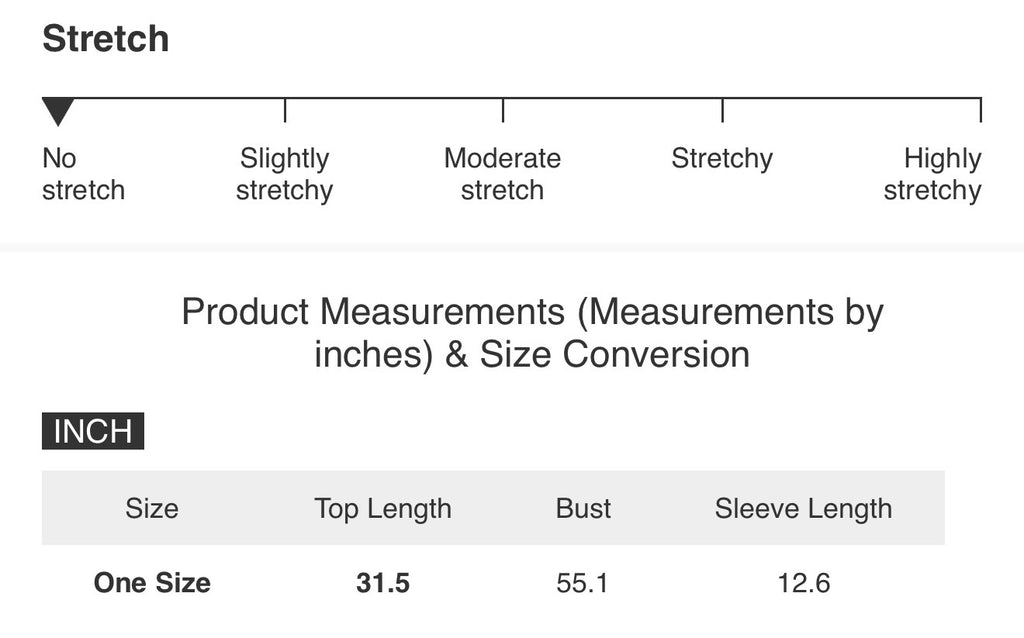Click the Sleeve Length column header
Viewport: 1024px width, 638px height.
click(x=803, y=509)
